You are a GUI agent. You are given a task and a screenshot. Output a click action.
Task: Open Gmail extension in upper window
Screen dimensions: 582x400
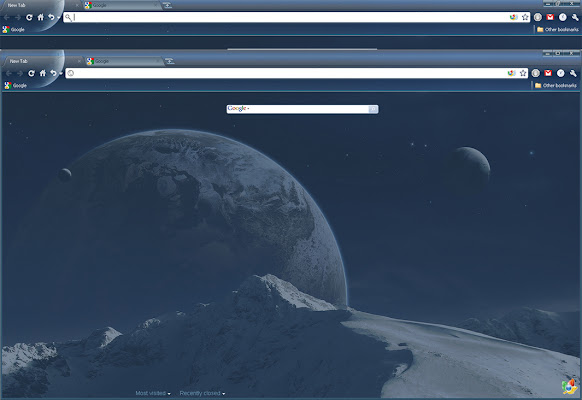point(550,17)
